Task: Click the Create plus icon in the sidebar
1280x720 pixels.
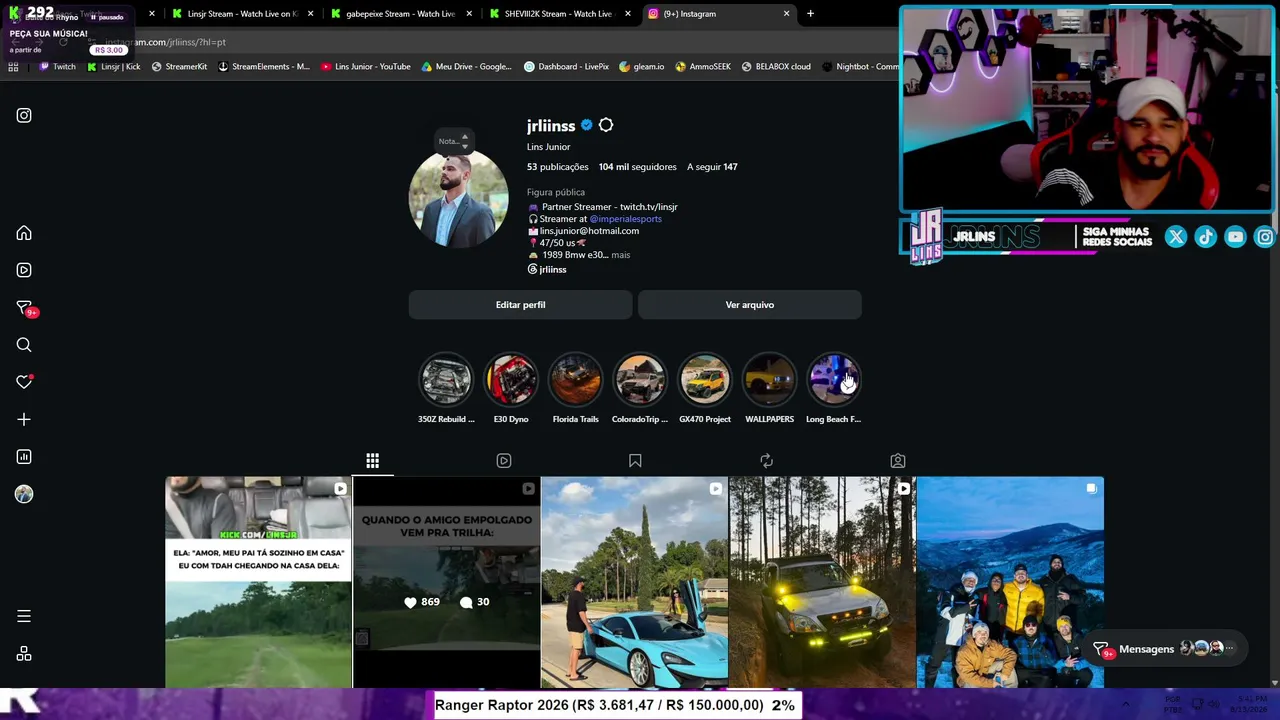Action: (24, 419)
